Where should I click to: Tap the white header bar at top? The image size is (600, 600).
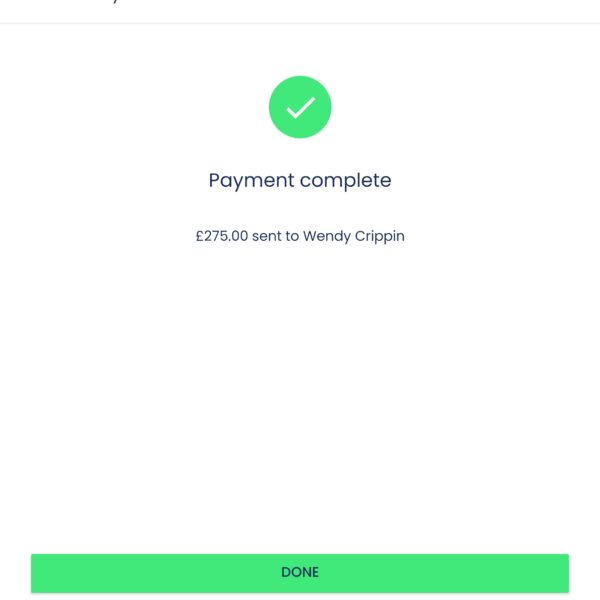tap(400, 10)
